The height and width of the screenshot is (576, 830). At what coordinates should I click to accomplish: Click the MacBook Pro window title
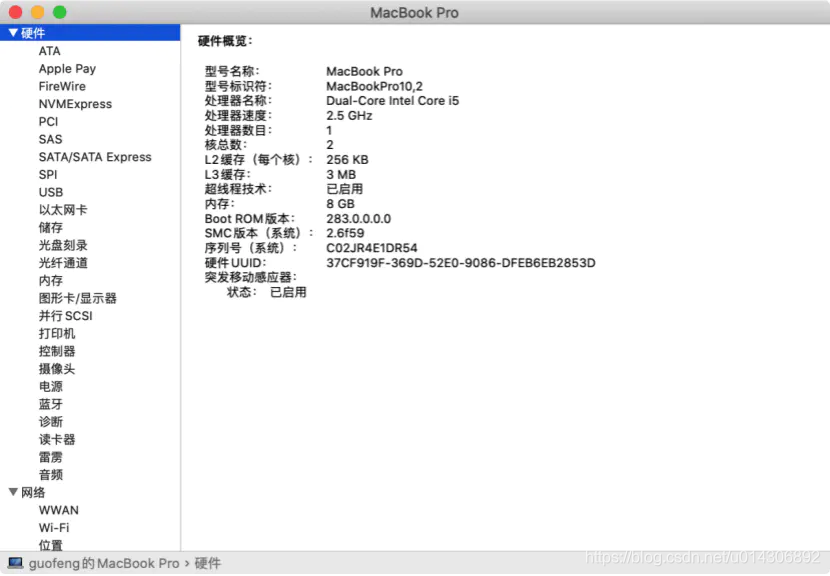tap(414, 13)
